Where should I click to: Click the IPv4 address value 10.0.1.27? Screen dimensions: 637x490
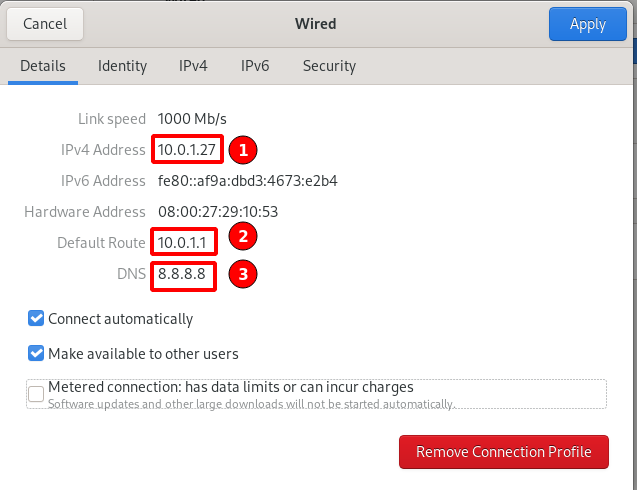point(187,150)
